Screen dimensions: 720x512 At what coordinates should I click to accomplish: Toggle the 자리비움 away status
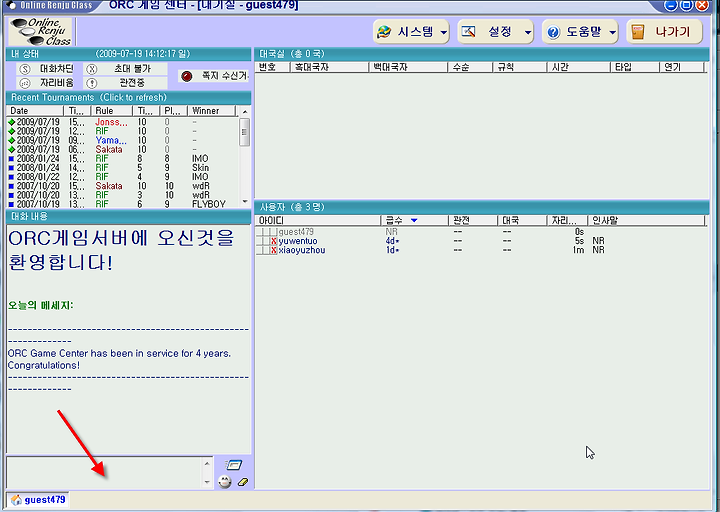(45, 83)
